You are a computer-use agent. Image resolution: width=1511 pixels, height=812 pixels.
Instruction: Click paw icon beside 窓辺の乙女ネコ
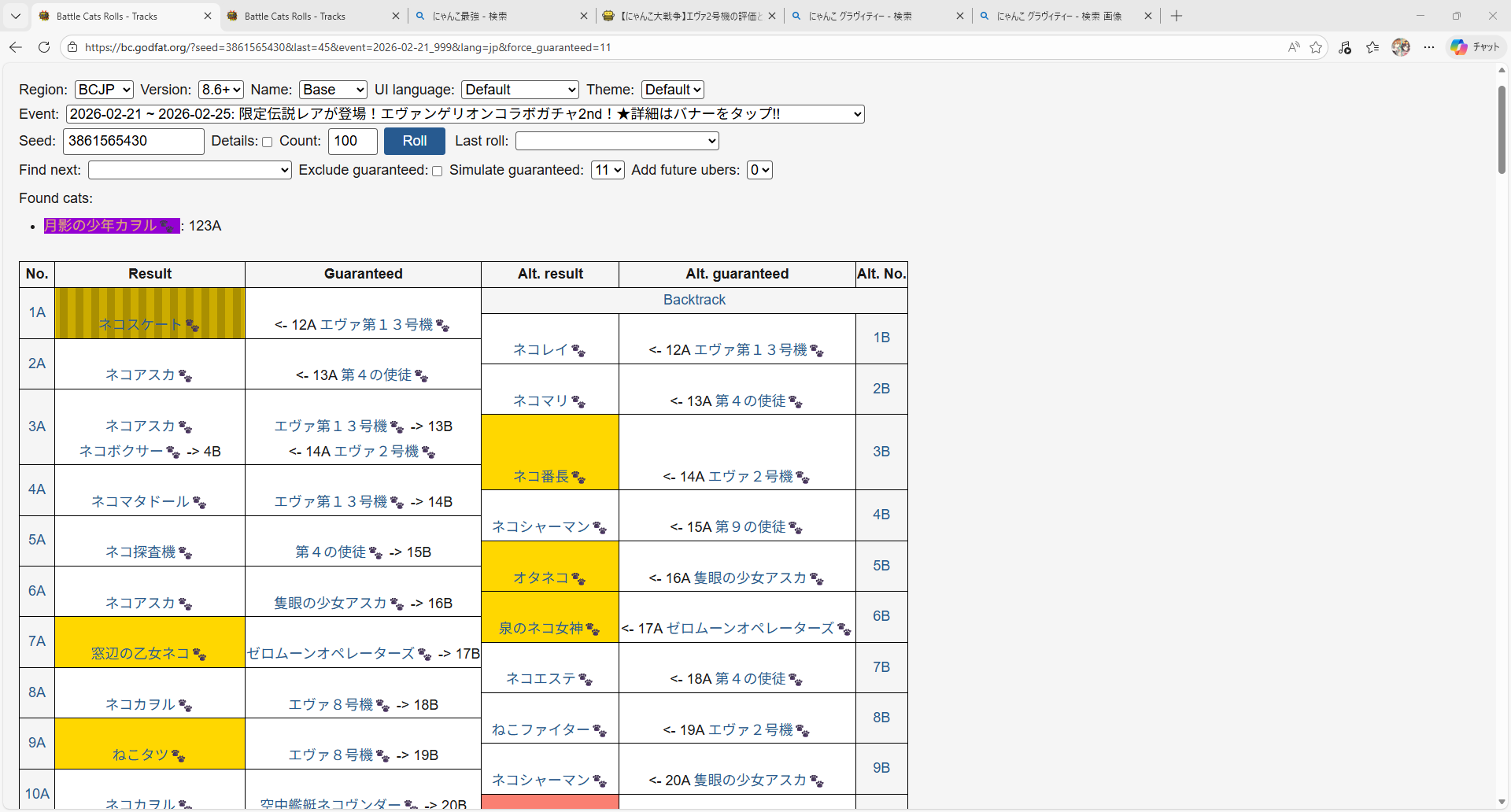tap(199, 655)
